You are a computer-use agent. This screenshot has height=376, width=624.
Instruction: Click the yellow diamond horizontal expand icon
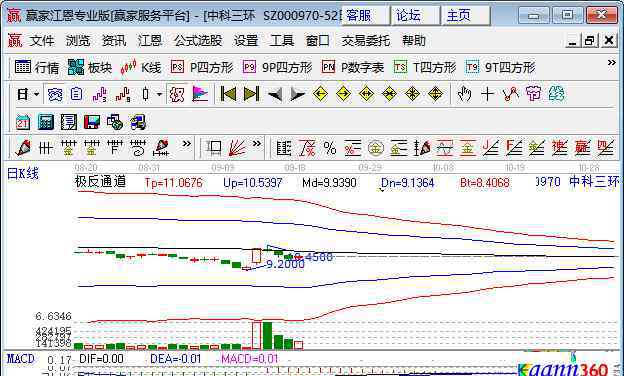coord(366,94)
